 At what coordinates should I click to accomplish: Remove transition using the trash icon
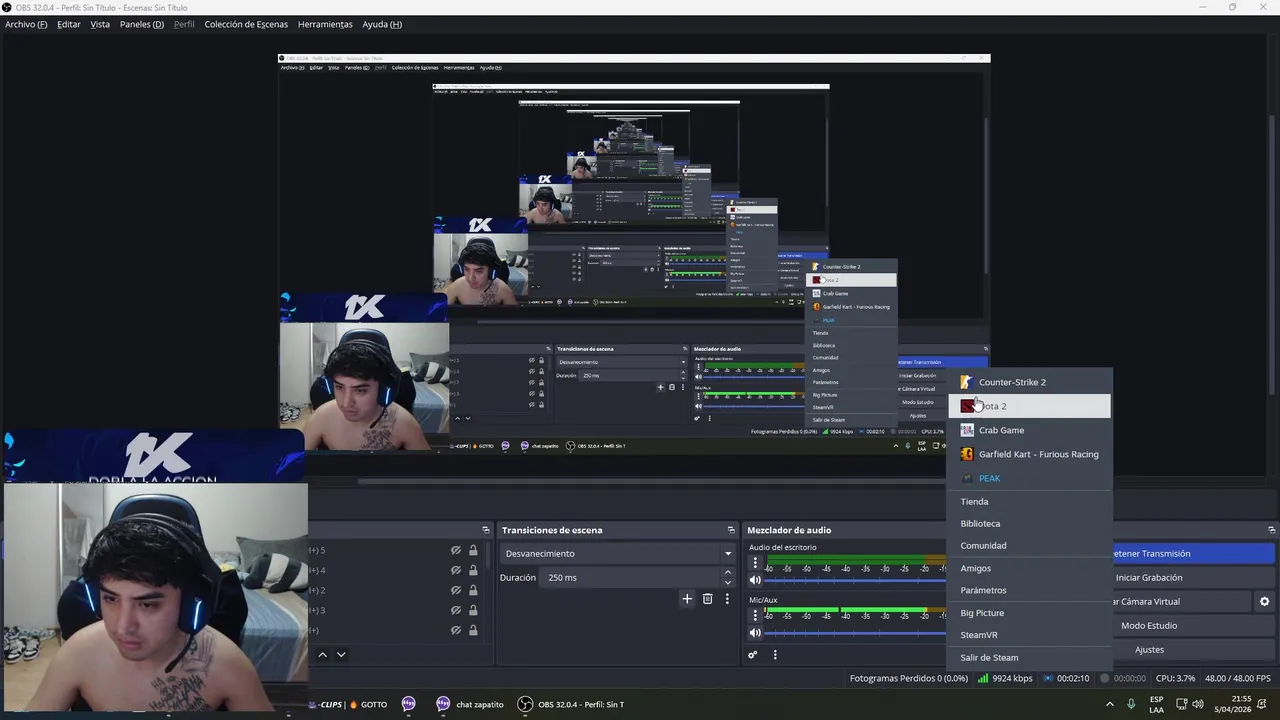tap(707, 598)
